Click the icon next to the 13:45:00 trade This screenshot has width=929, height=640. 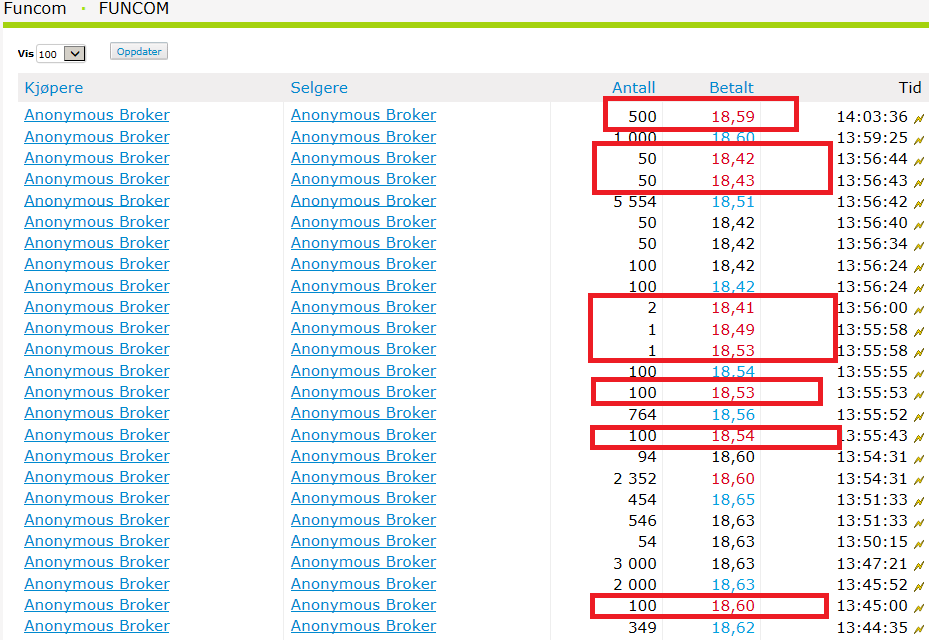(x=919, y=606)
